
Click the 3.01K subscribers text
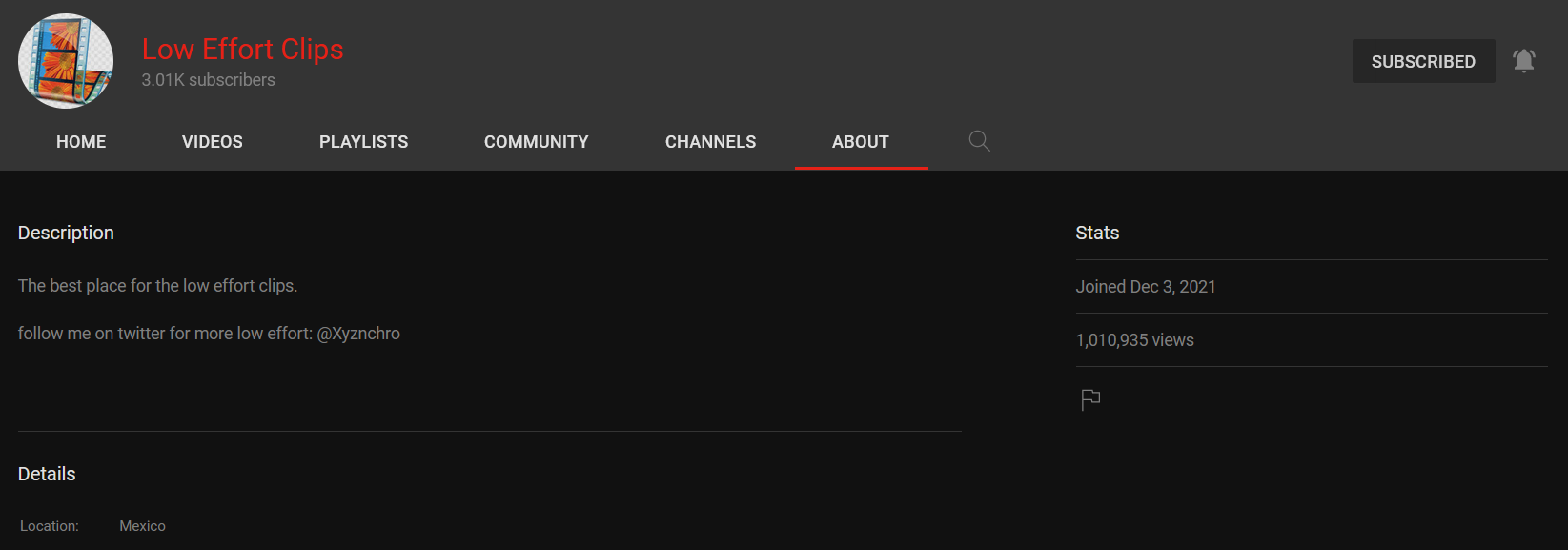click(208, 80)
